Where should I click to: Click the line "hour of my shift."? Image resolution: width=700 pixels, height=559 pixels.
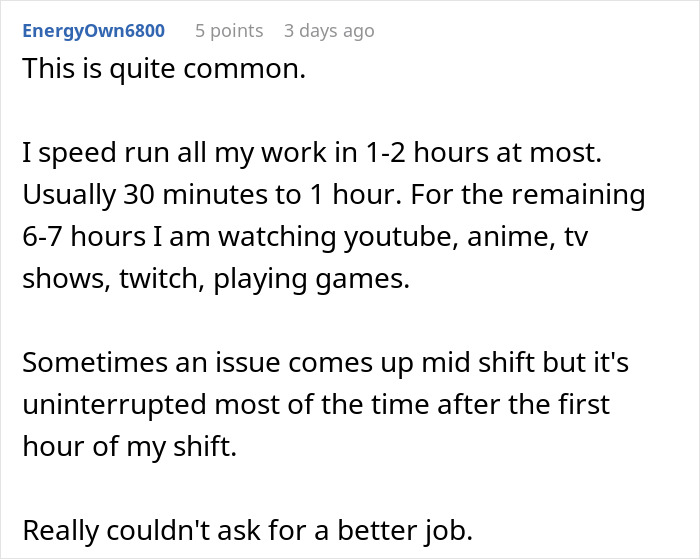tap(130, 446)
